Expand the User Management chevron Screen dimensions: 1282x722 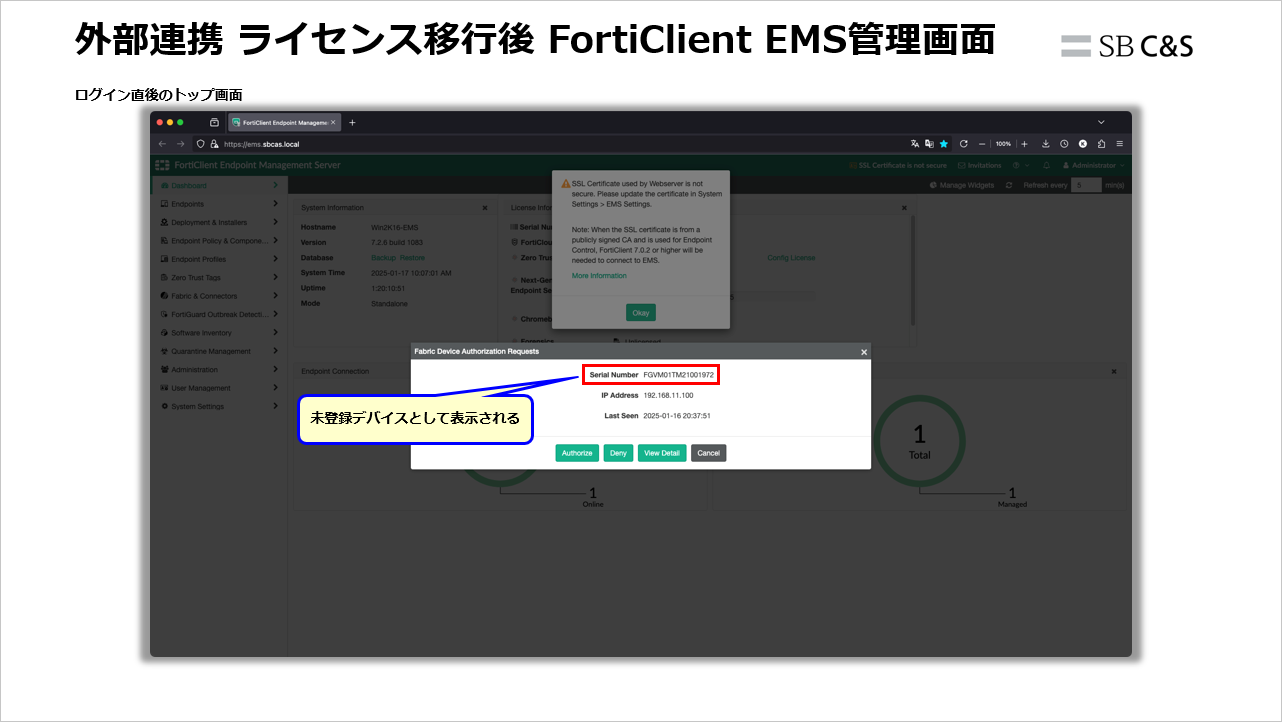click(x=275, y=388)
